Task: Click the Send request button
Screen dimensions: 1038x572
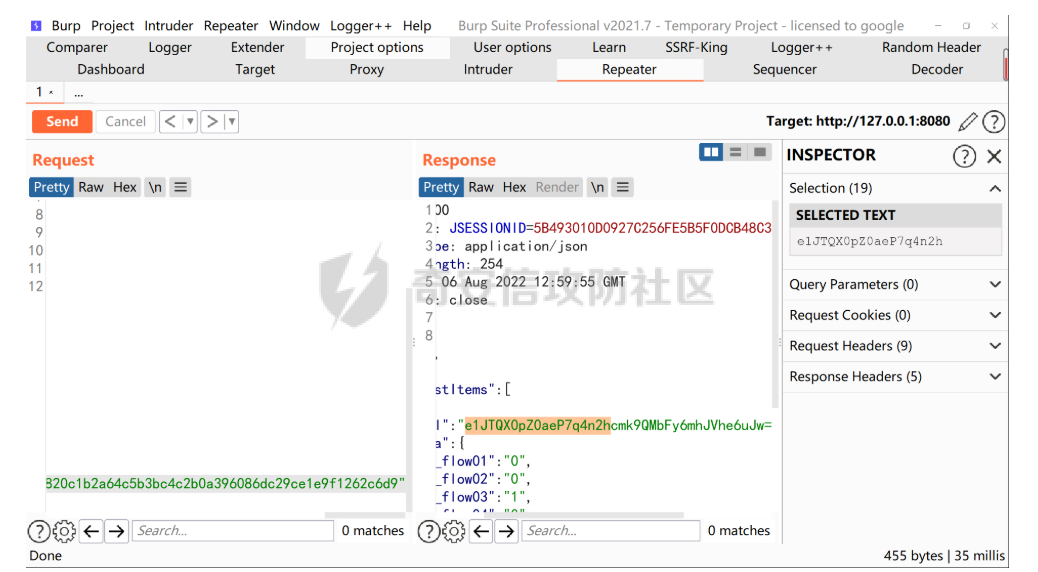Action: coord(62,122)
